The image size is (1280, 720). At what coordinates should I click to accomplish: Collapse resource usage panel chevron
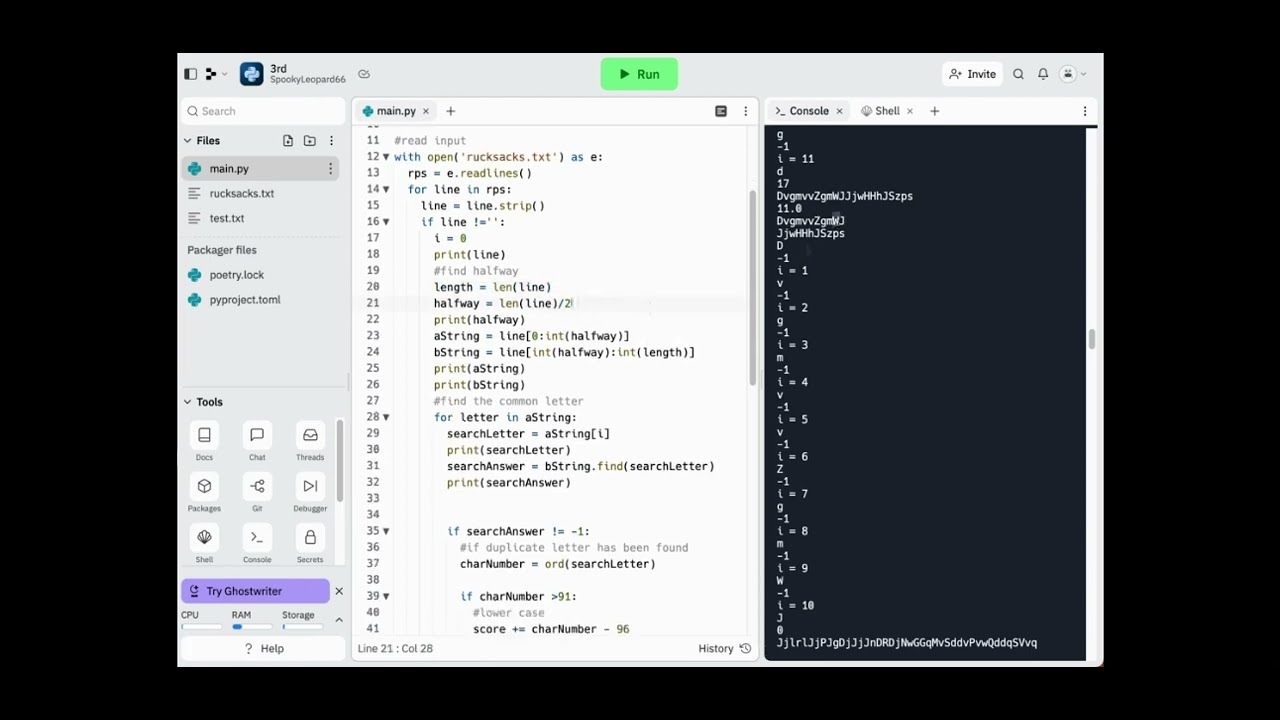click(339, 620)
